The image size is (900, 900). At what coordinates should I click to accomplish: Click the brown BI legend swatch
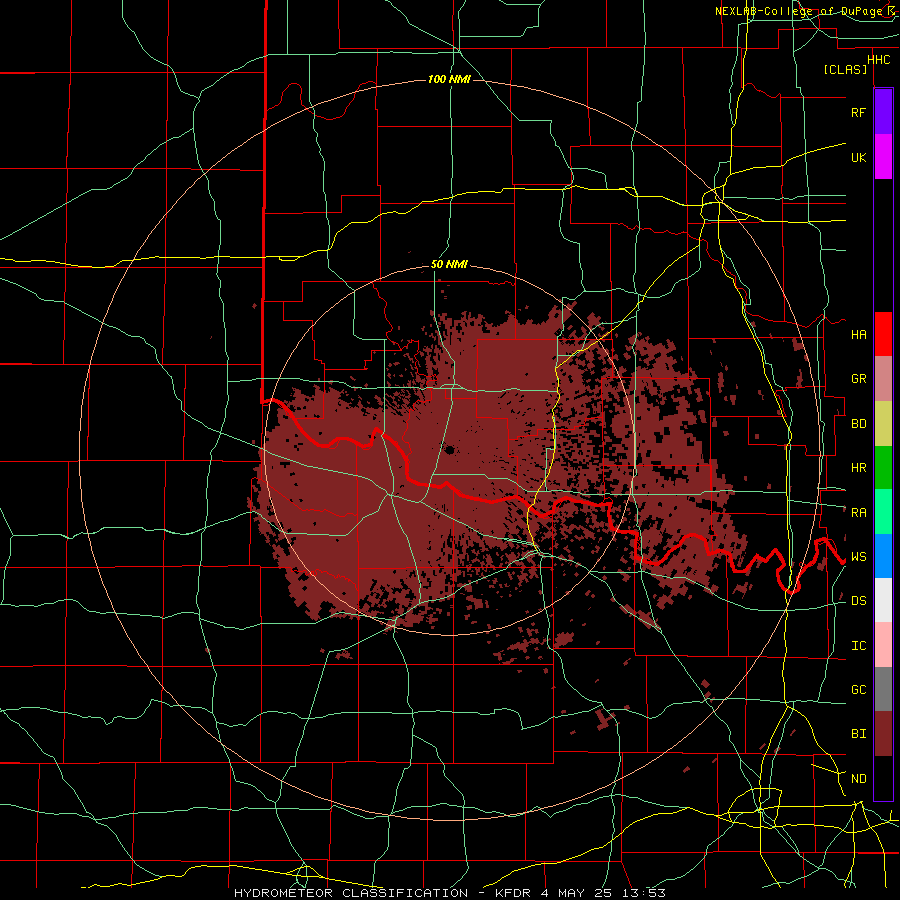tap(883, 734)
